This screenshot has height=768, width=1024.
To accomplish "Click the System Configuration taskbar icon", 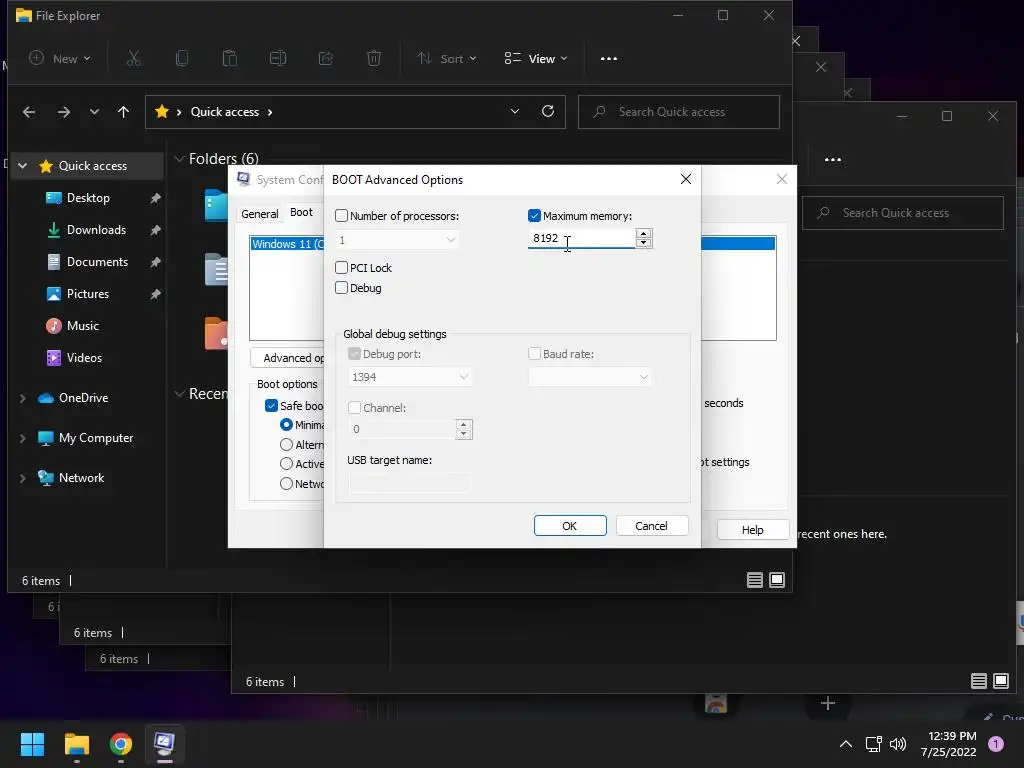I will [164, 743].
